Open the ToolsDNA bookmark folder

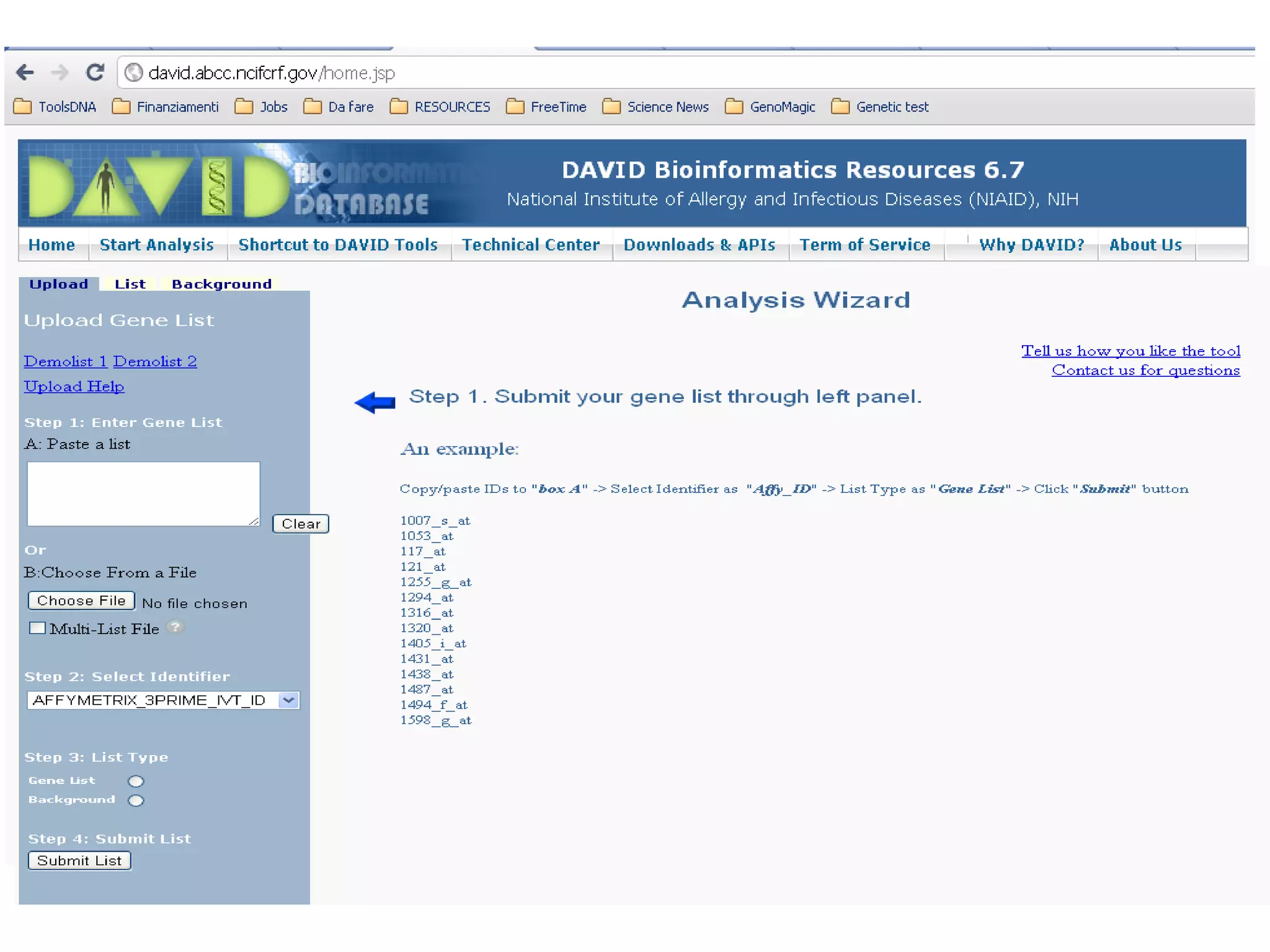(55, 107)
